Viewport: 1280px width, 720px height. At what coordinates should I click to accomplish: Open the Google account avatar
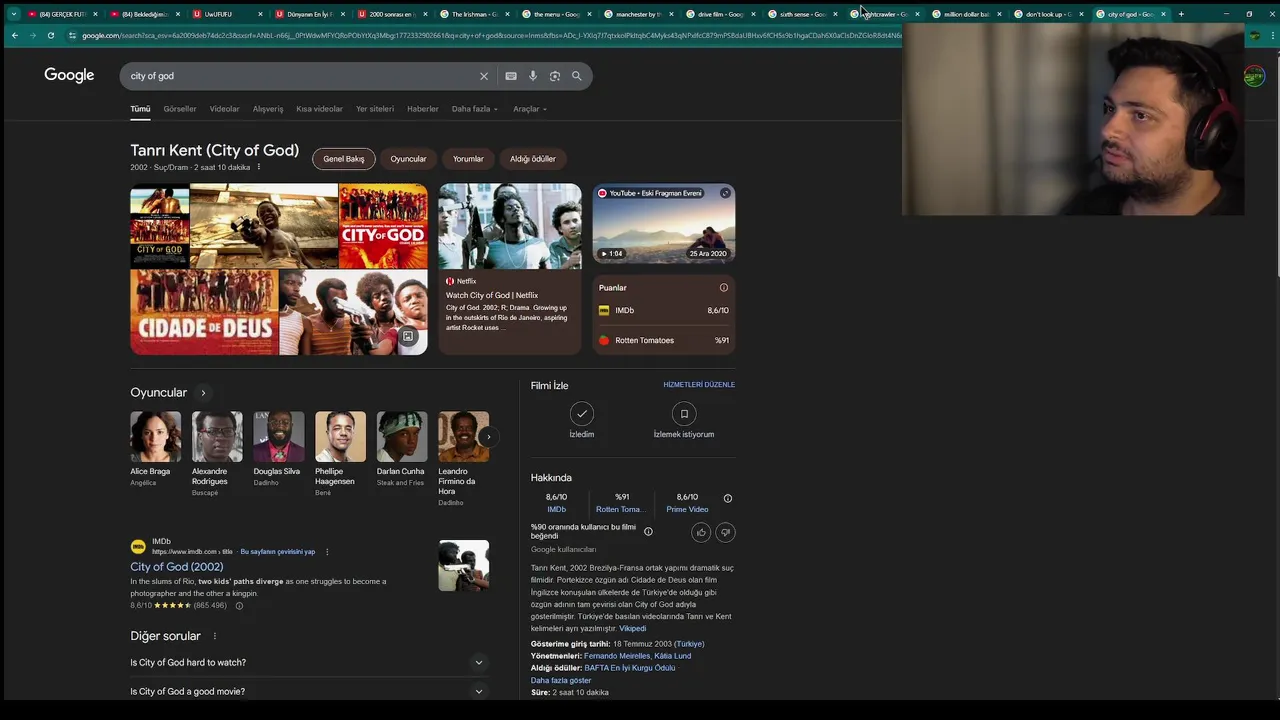pos(1254,76)
